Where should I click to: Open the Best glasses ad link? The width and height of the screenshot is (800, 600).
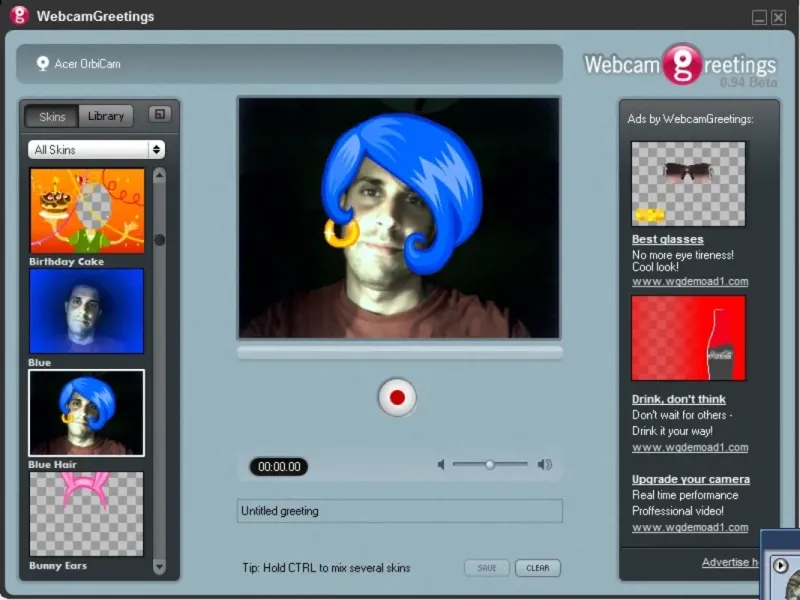tap(667, 239)
